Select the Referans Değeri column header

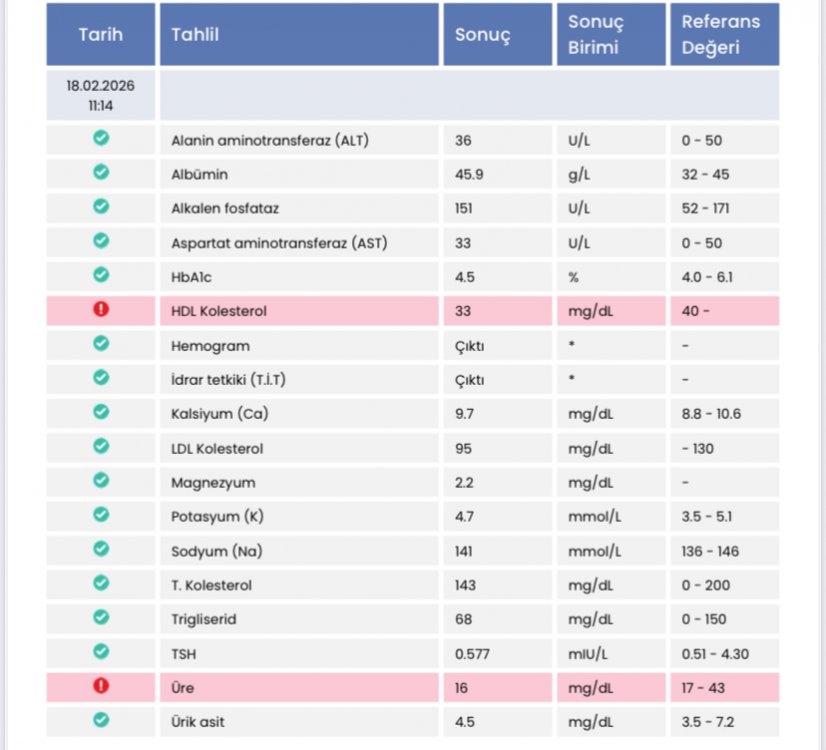[725, 34]
